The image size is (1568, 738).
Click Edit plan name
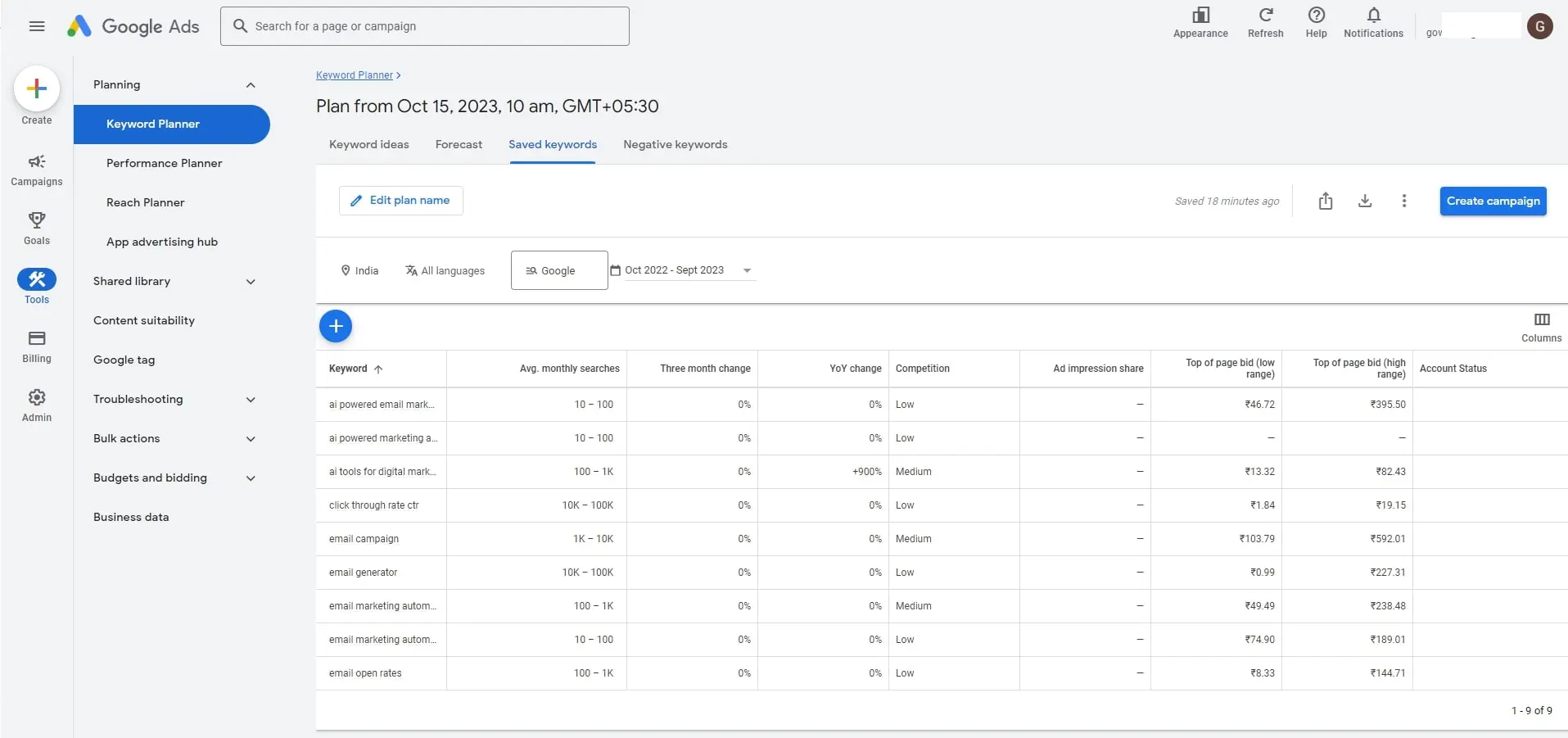pyautogui.click(x=400, y=200)
